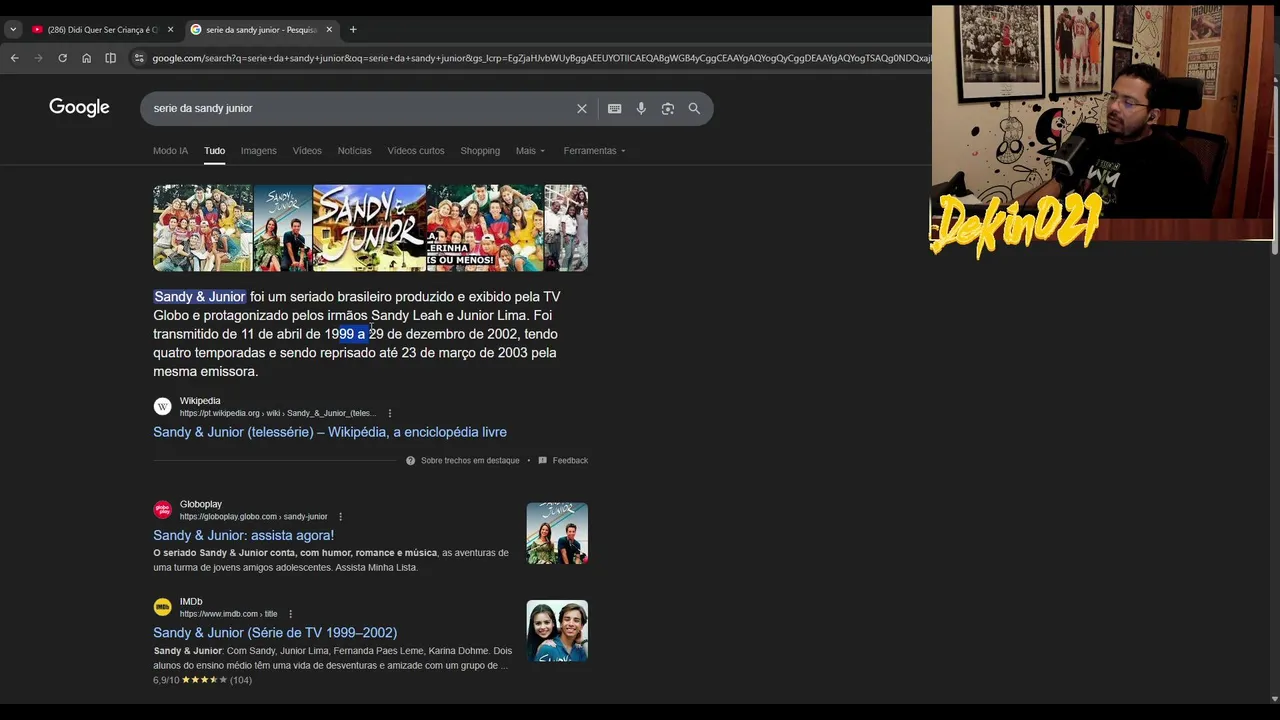Switch to Vídeos results
The image size is (1280, 720).
click(x=307, y=151)
